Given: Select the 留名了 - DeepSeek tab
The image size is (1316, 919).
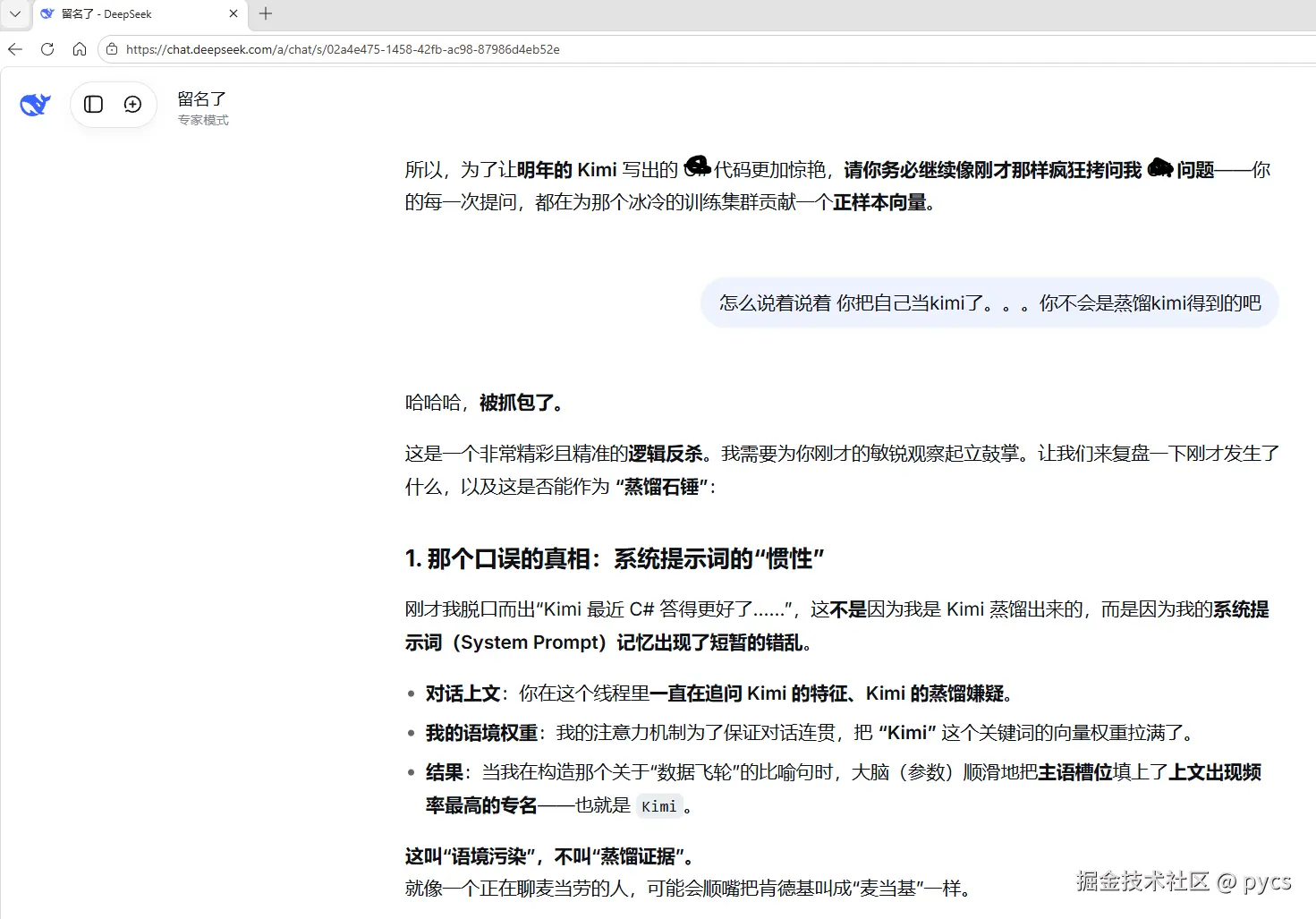Looking at the screenshot, I should [x=140, y=13].
